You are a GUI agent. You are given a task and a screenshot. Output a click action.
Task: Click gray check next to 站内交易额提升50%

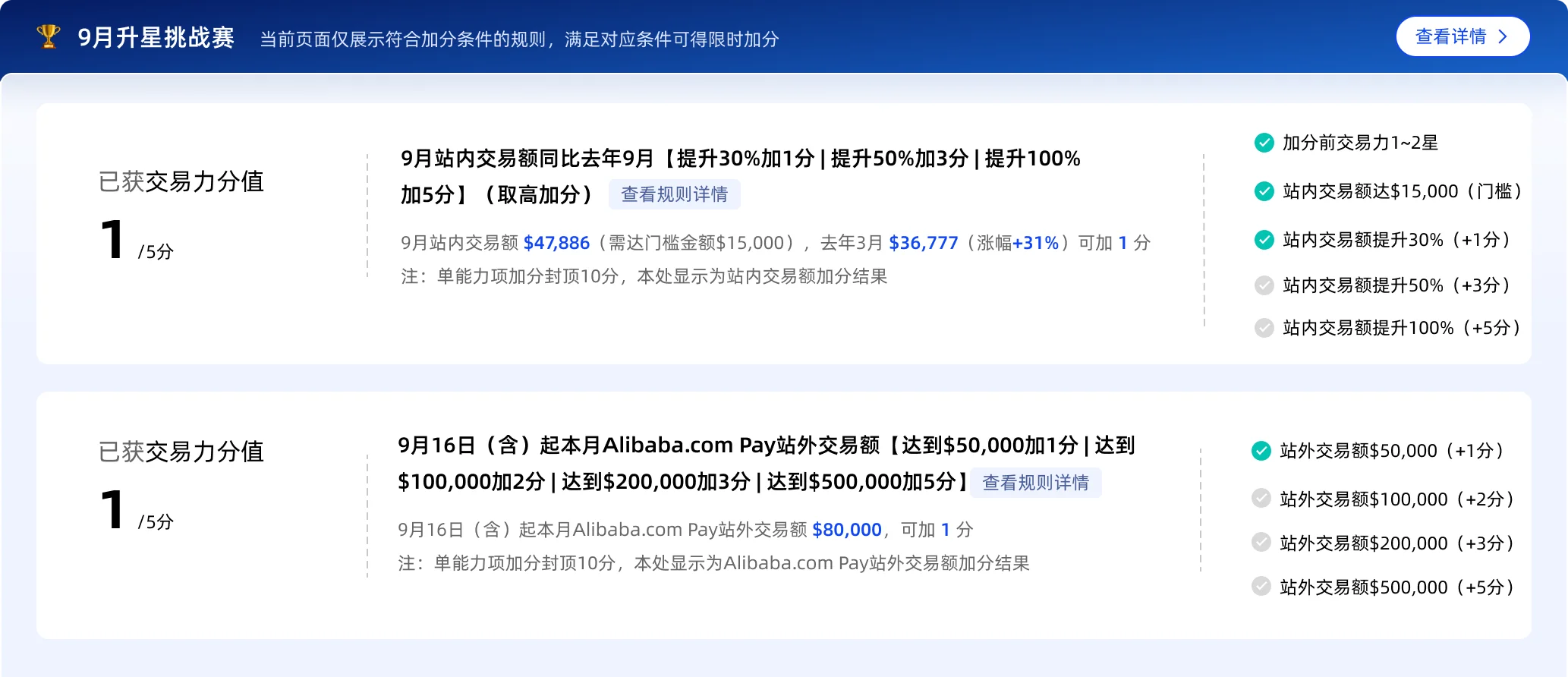[x=1264, y=285]
